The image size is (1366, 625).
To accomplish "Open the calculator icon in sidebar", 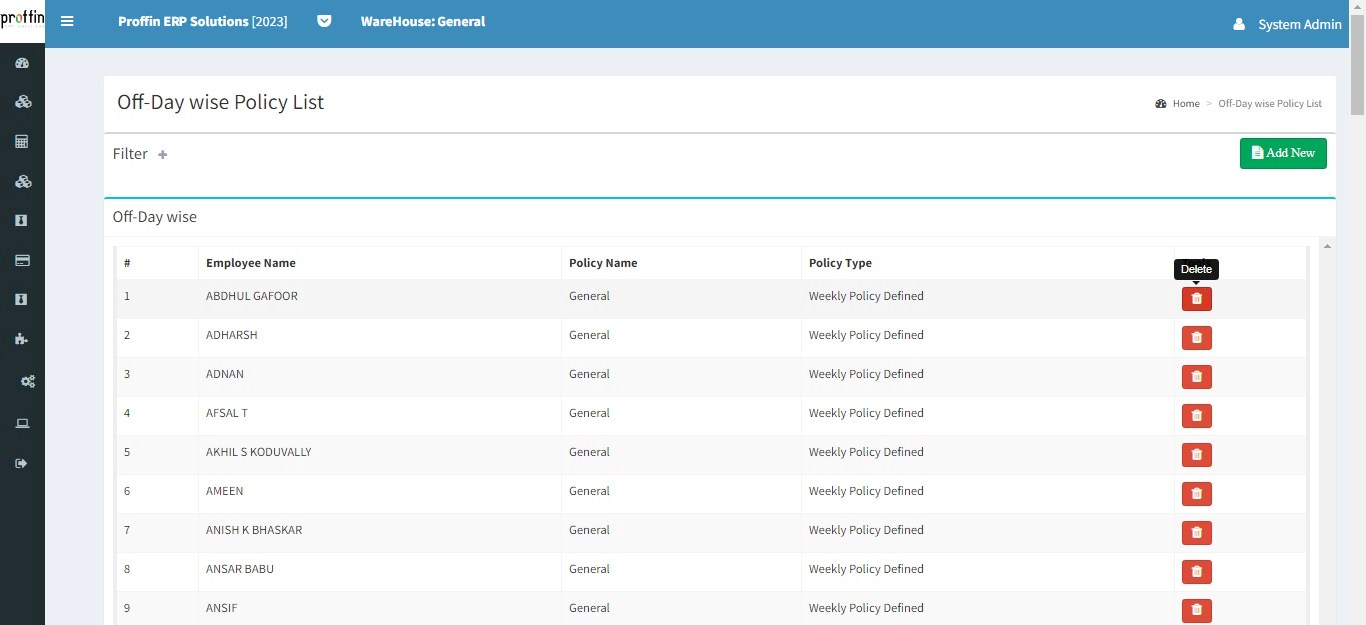I will [x=22, y=141].
